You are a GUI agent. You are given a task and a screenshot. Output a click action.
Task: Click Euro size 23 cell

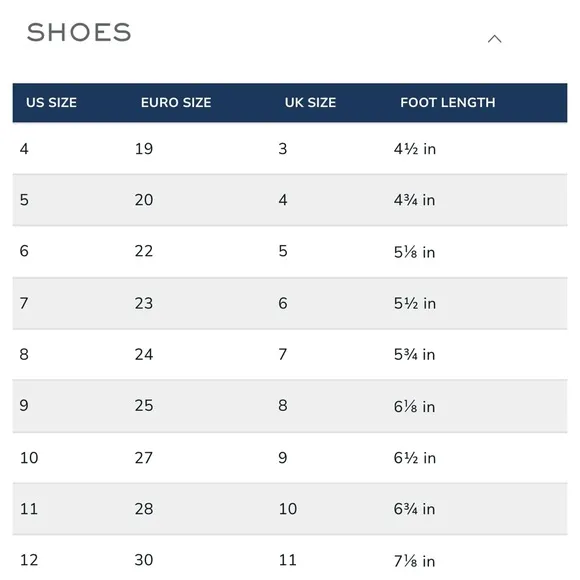pos(144,303)
